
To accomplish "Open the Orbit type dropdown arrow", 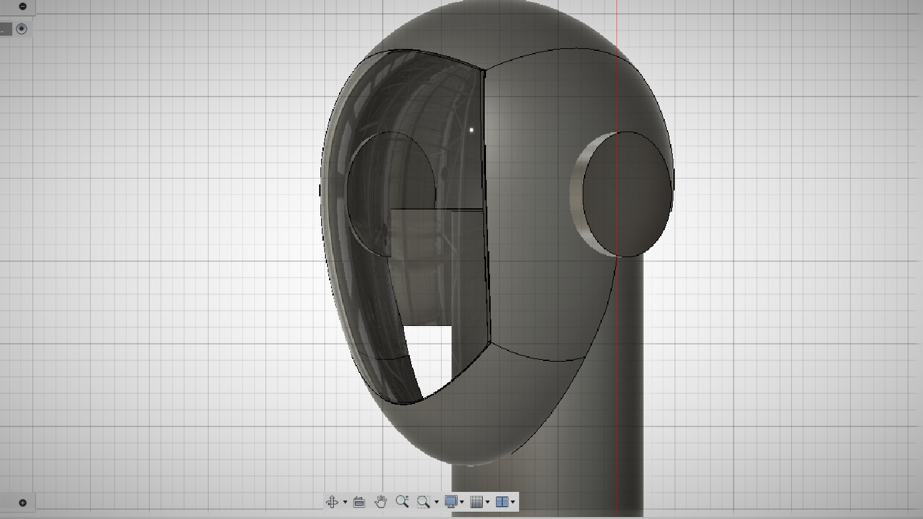I will coord(344,502).
